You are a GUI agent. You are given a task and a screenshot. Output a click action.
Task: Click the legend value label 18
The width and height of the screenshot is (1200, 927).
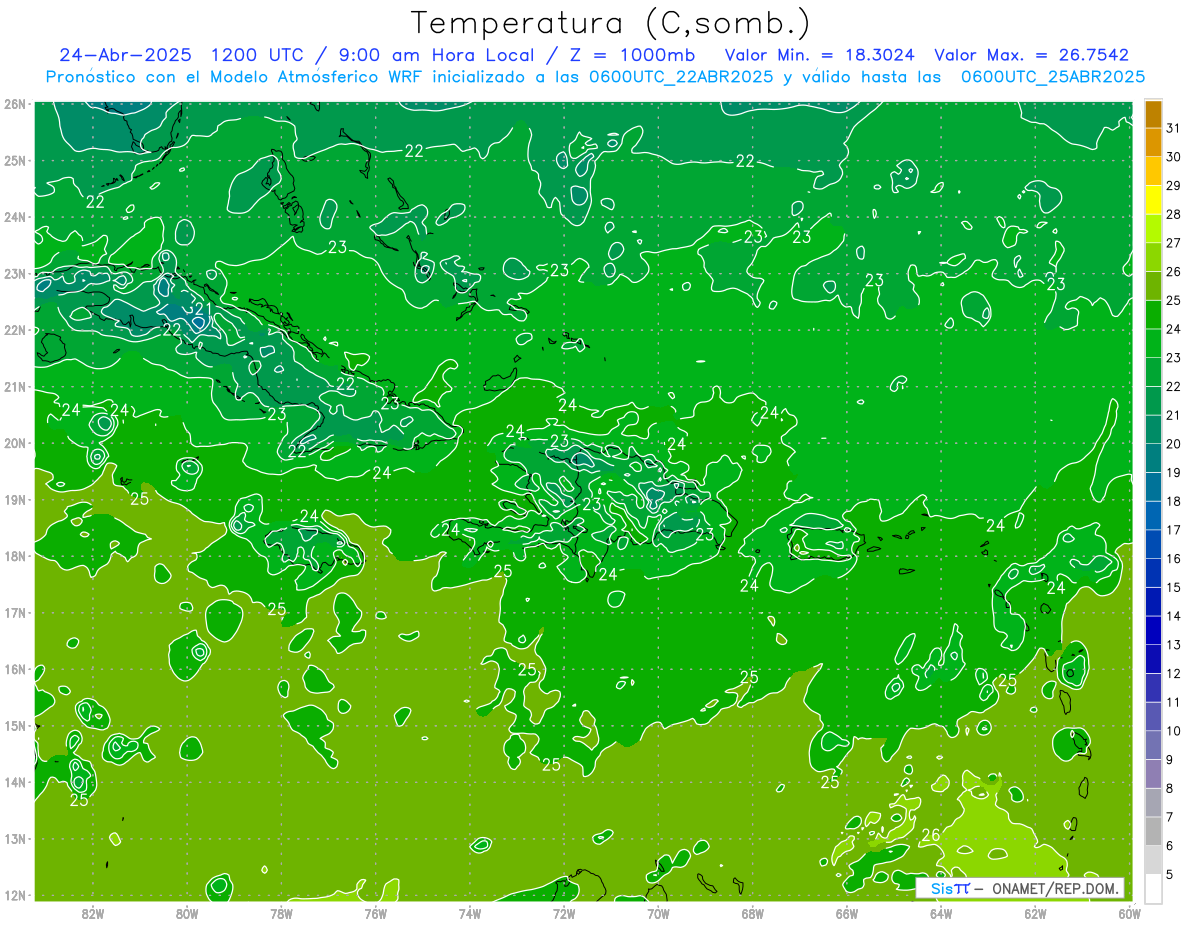[1174, 501]
